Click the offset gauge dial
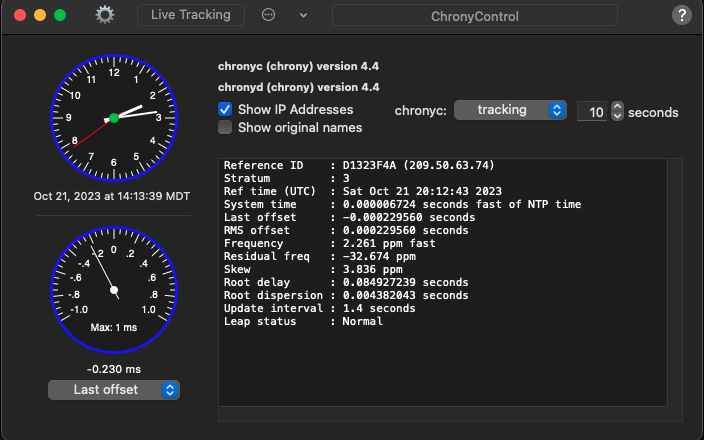Image resolution: width=704 pixels, height=440 pixels. tap(114, 290)
